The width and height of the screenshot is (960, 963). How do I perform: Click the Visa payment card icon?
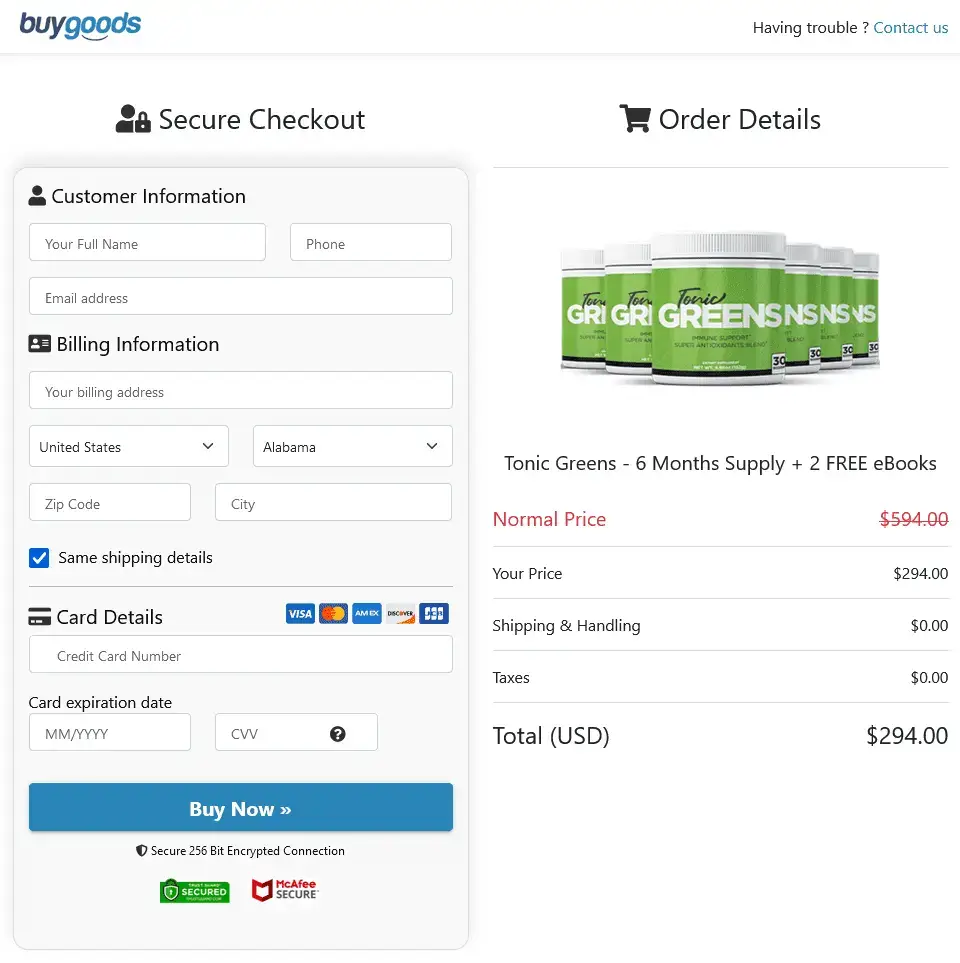coord(300,613)
